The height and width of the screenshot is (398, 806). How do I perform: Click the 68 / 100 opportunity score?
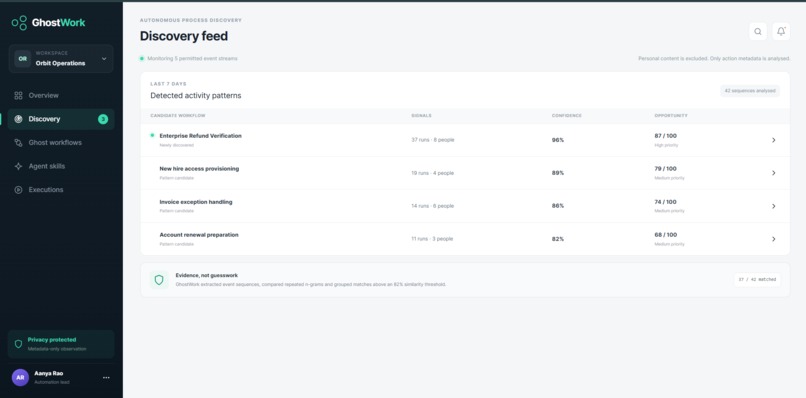665,235
